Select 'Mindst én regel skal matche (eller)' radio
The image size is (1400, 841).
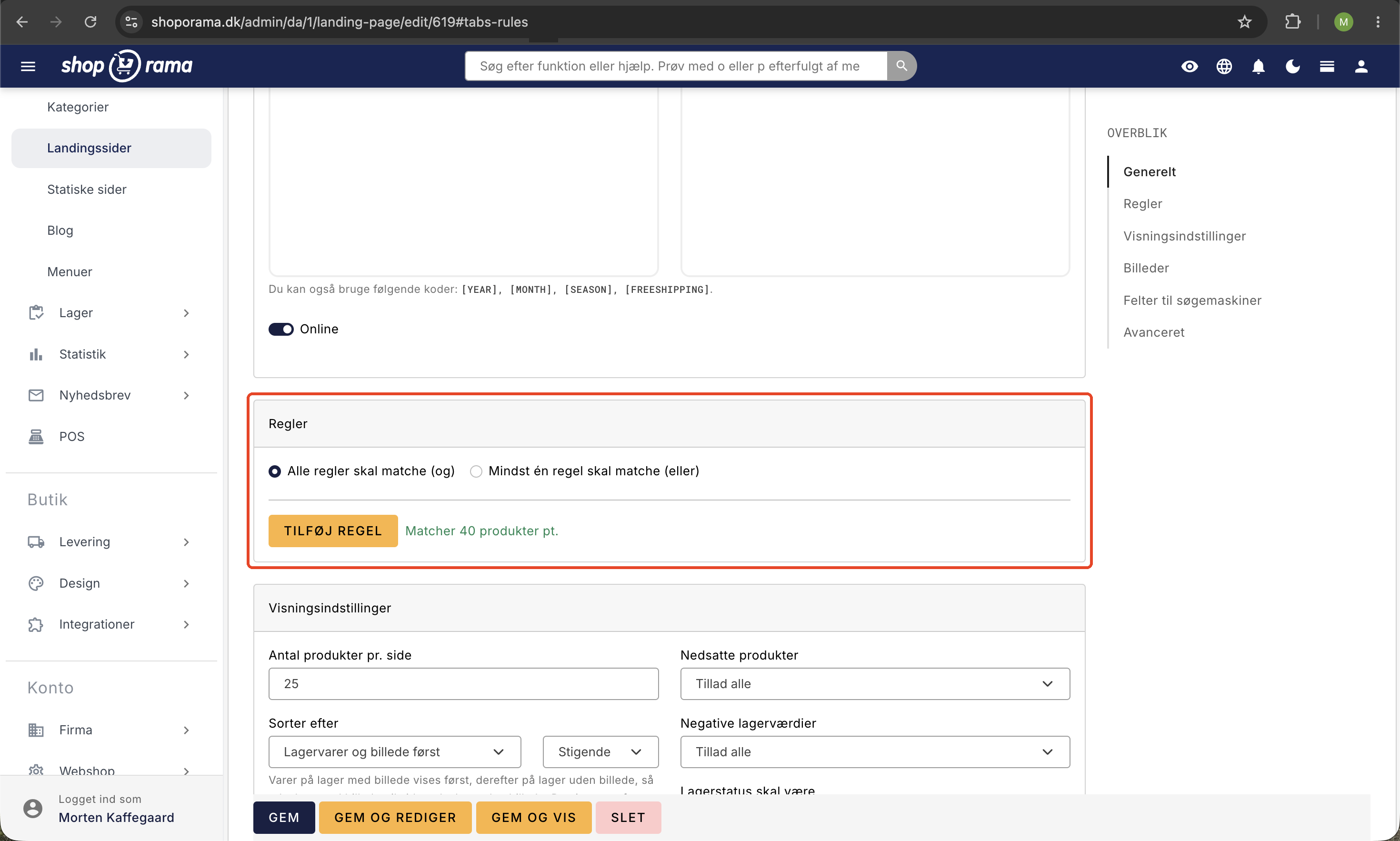click(x=476, y=471)
